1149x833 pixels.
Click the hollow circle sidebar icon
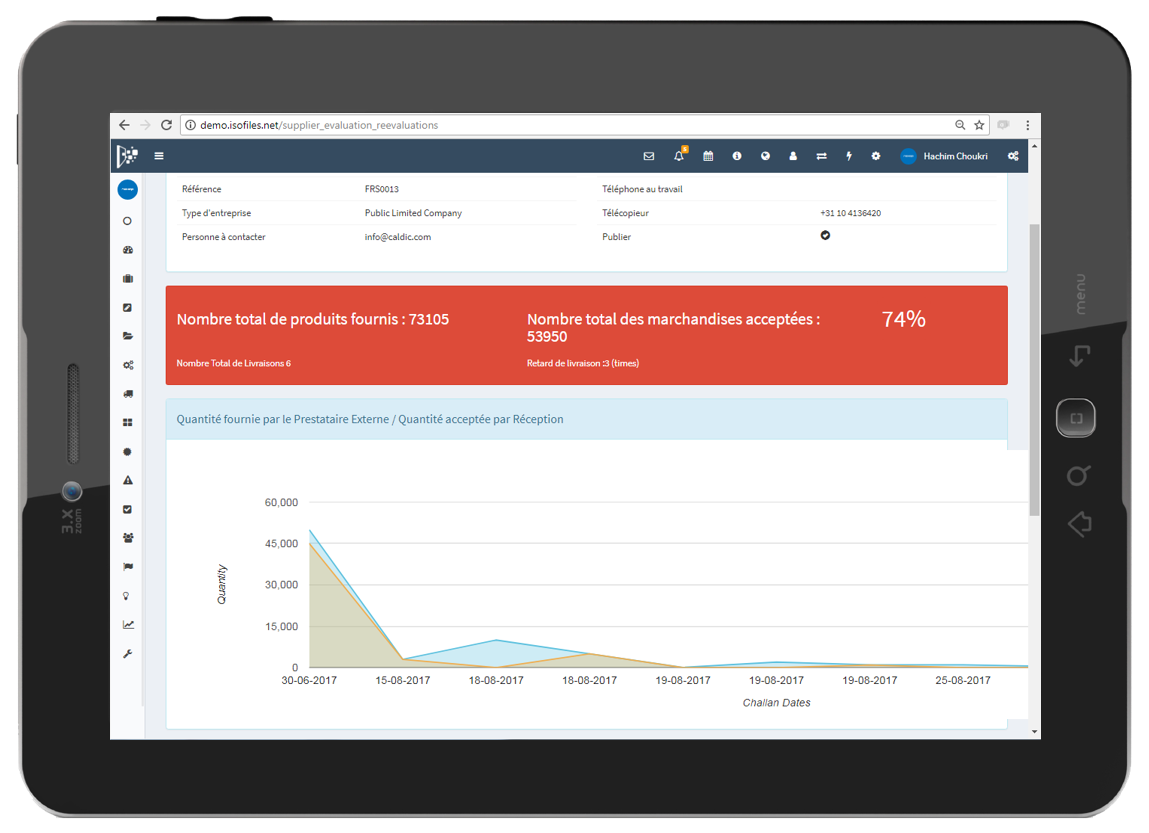click(128, 221)
